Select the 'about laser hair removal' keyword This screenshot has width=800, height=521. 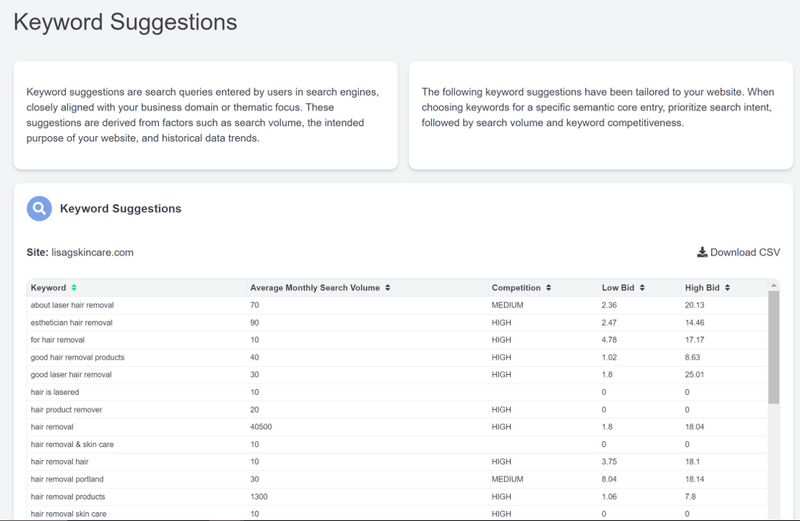tap(72, 305)
